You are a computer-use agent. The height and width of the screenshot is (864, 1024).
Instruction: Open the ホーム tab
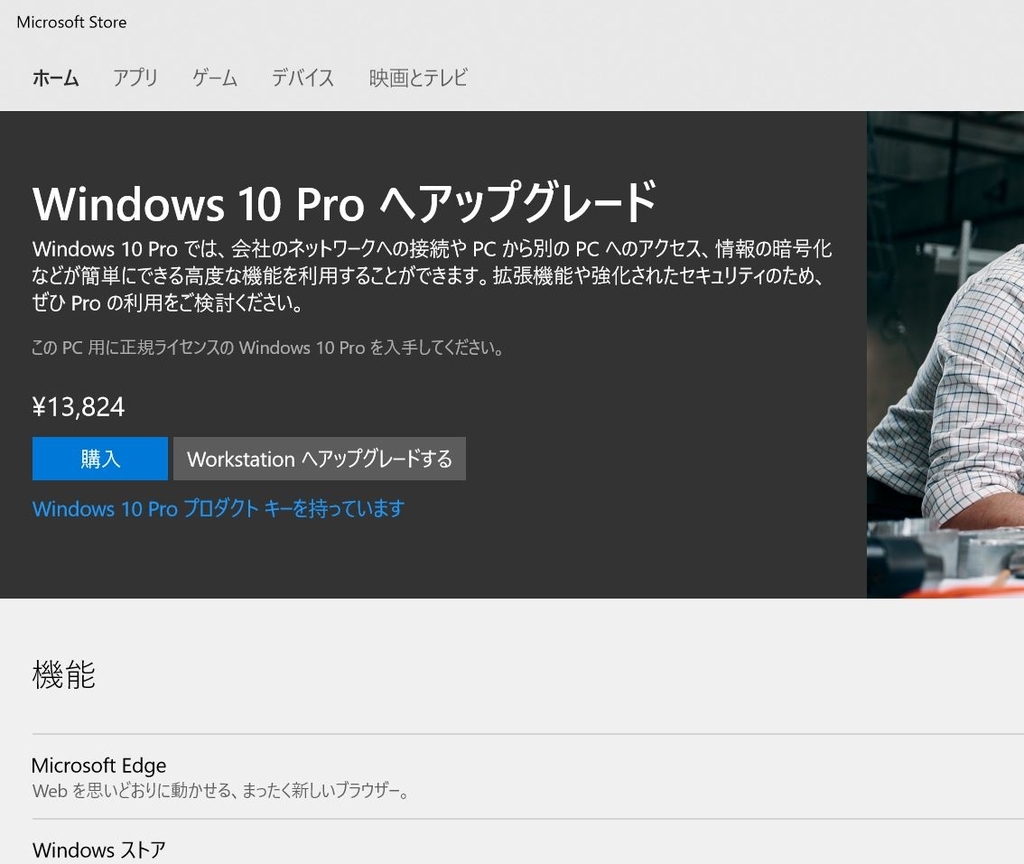click(56, 78)
